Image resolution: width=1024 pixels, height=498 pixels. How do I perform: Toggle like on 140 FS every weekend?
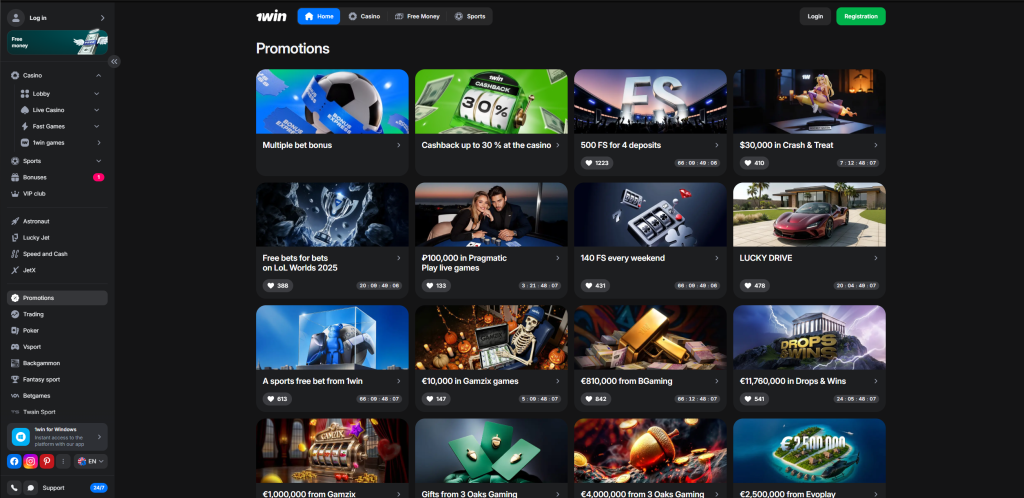click(x=598, y=286)
